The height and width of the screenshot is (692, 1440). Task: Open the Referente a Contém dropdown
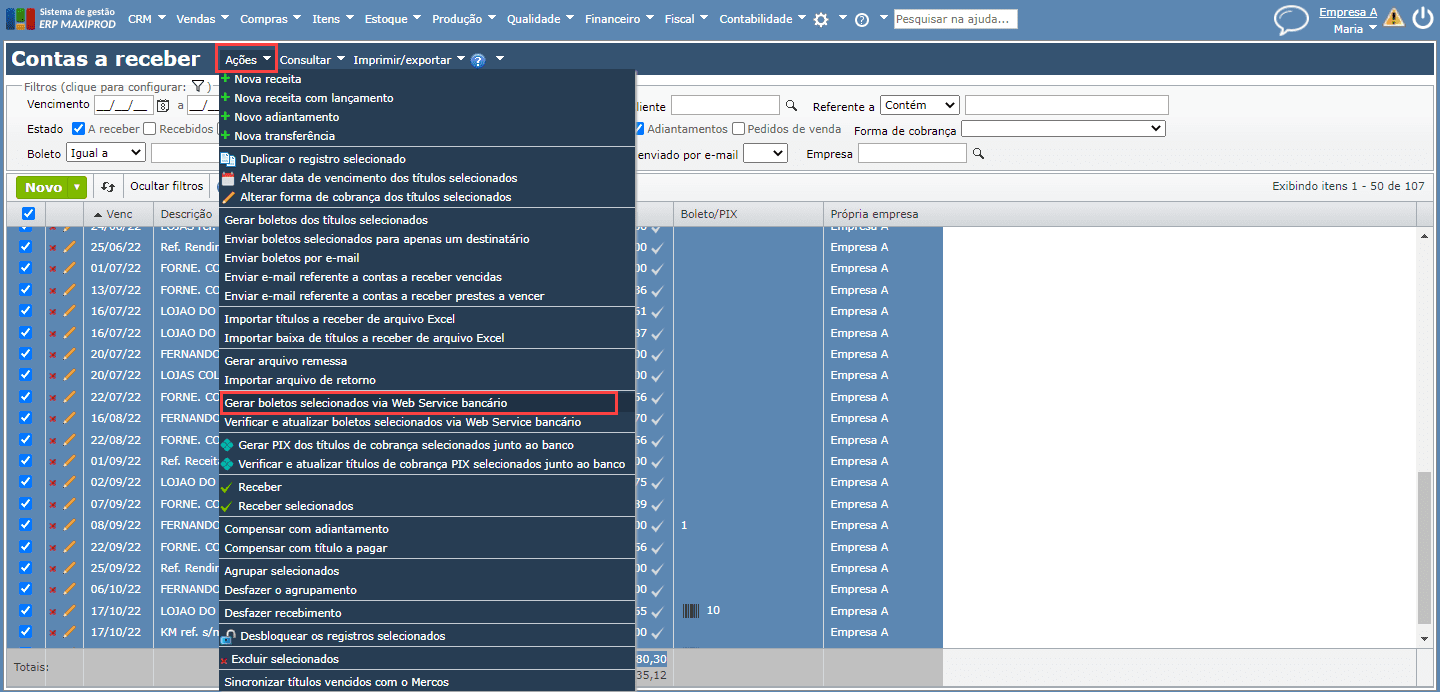(x=920, y=105)
